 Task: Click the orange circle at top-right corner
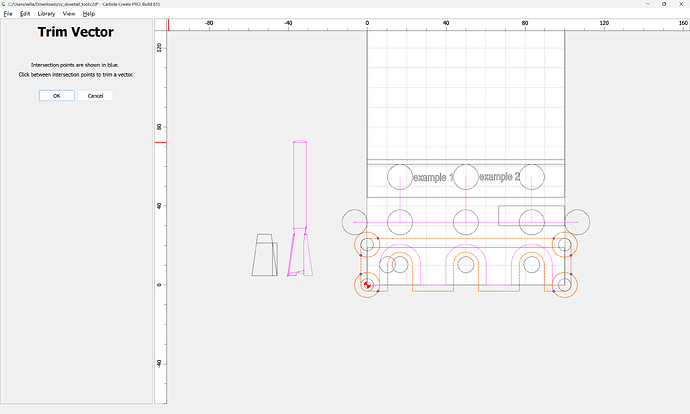(x=565, y=244)
